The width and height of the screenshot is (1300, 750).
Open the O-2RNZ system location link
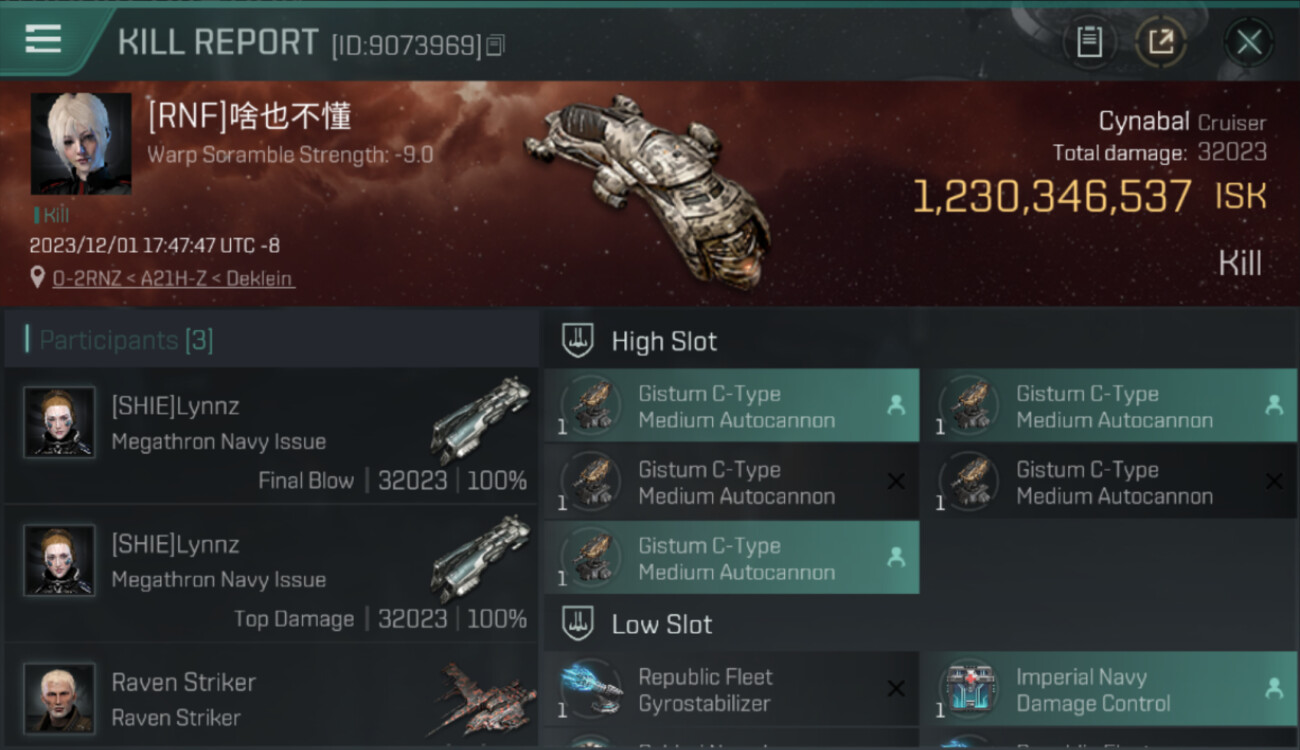173,279
